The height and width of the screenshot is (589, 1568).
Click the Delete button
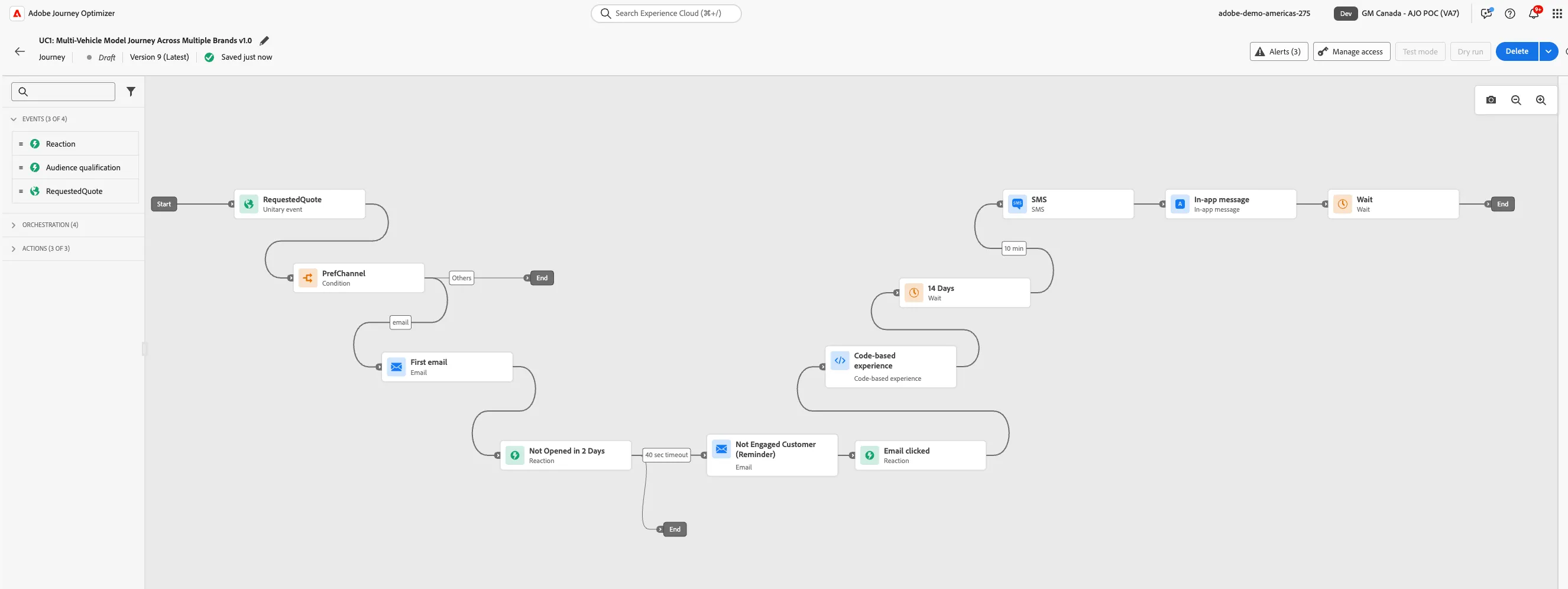pos(1516,52)
